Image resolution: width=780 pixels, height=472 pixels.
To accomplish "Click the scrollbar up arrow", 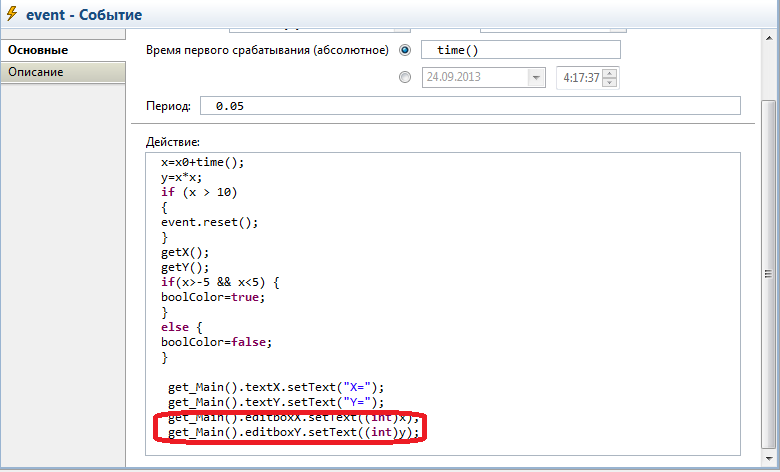I will tap(768, 38).
